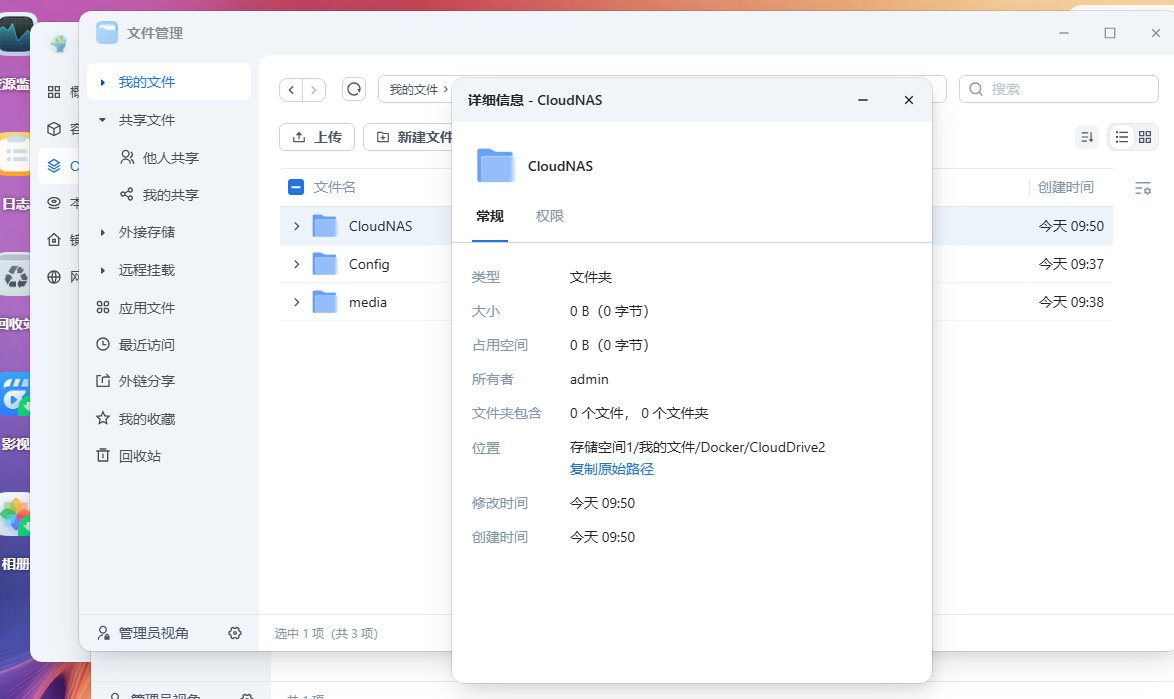Click the refresh icon in toolbar
This screenshot has height=699, width=1174.
(354, 89)
